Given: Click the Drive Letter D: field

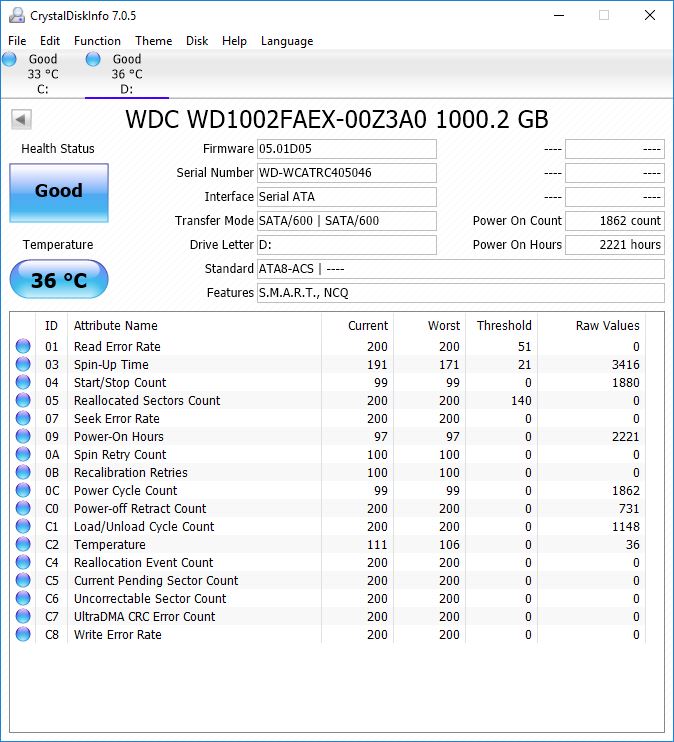Looking at the screenshot, I should 346,245.
